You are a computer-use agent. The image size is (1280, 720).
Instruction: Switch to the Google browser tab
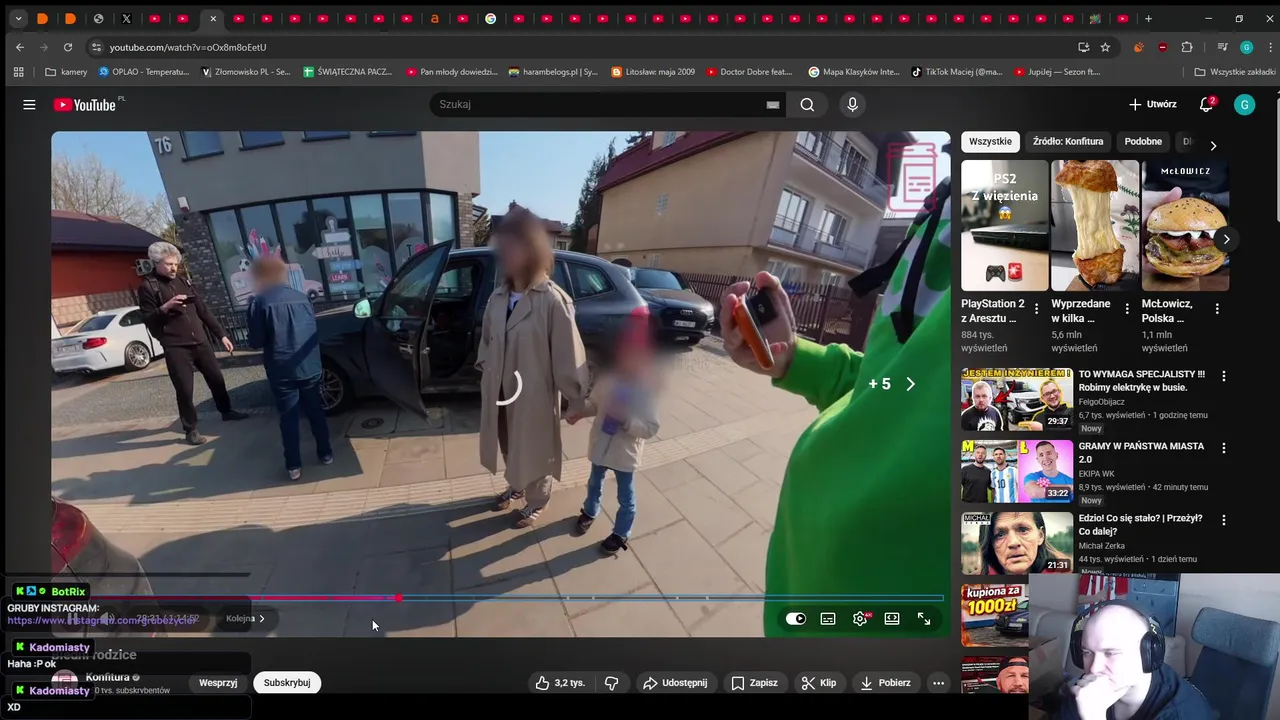pyautogui.click(x=490, y=18)
